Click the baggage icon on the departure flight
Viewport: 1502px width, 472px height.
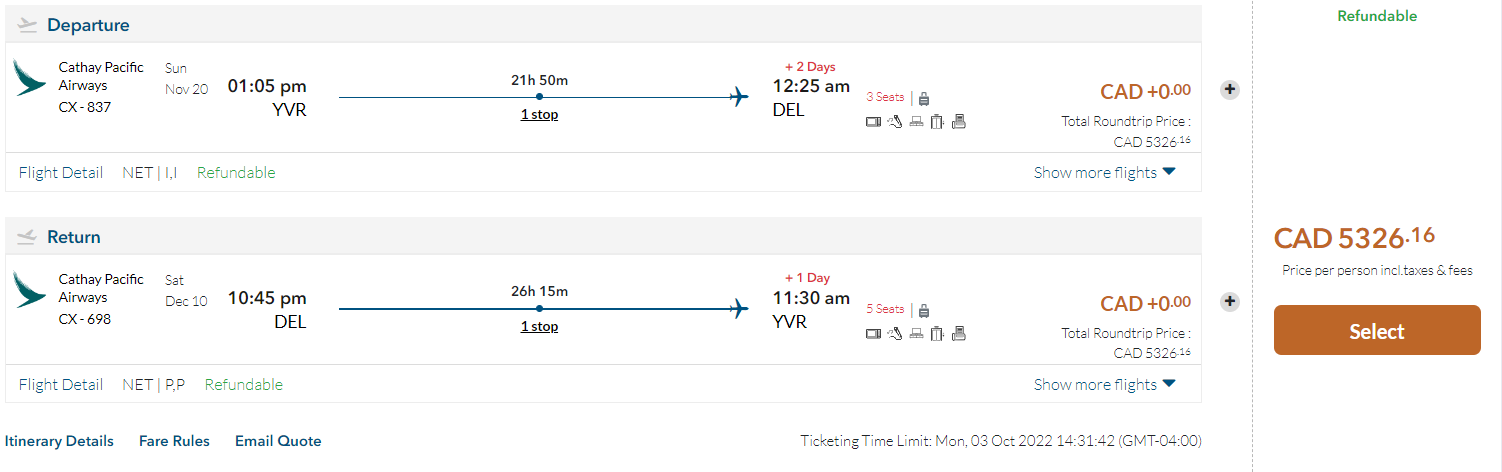click(923, 98)
